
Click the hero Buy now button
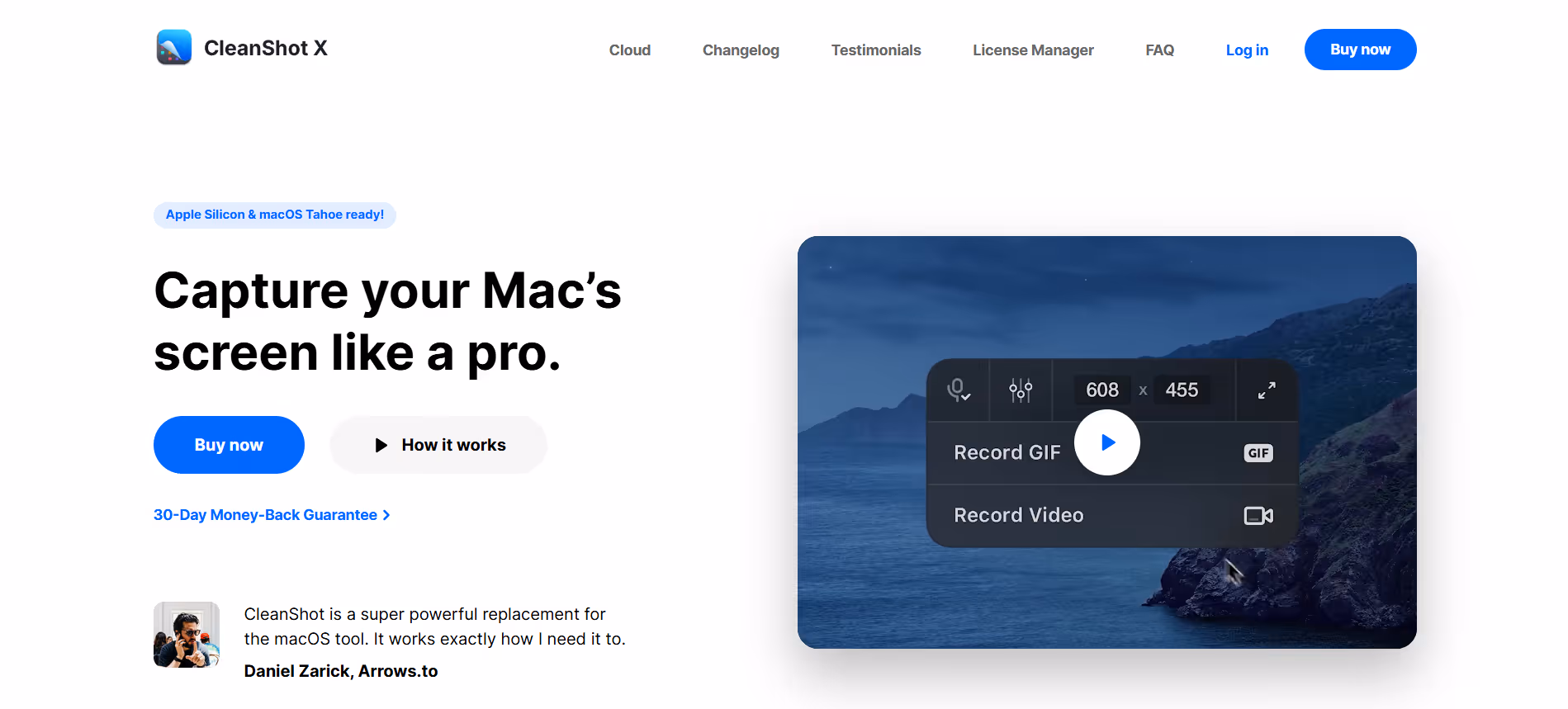coord(229,445)
